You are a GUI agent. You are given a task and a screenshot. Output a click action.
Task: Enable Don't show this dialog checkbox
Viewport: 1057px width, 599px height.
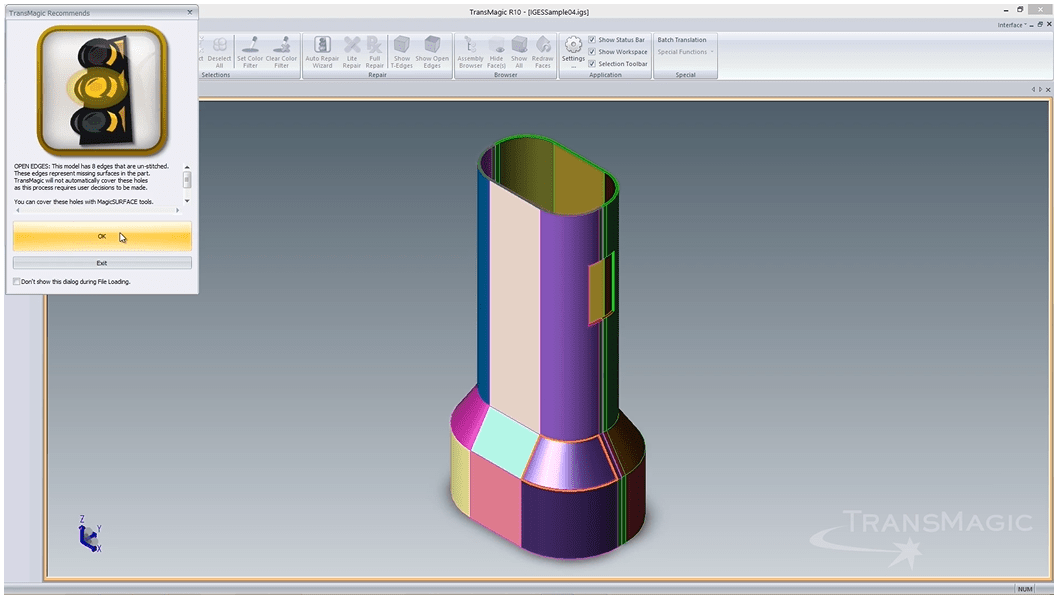tap(17, 282)
